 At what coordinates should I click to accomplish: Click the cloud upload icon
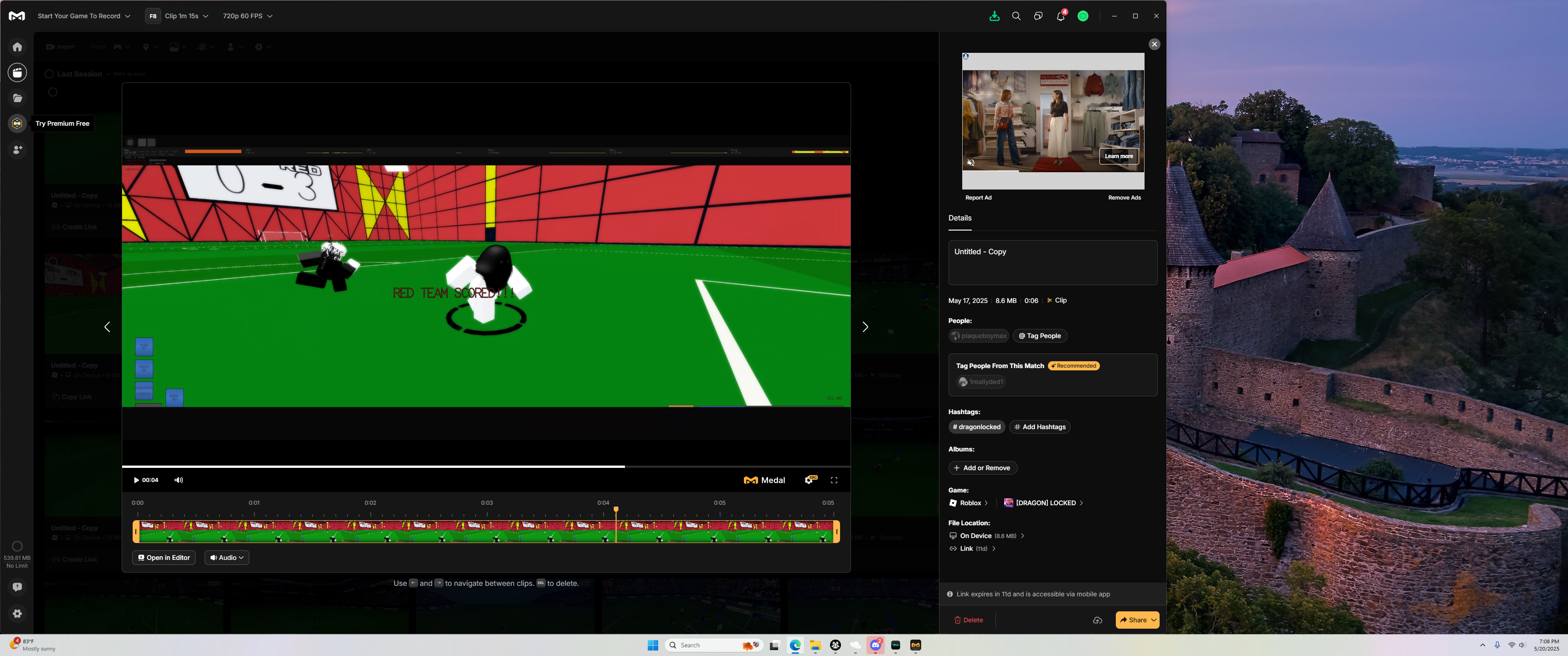click(x=1097, y=620)
